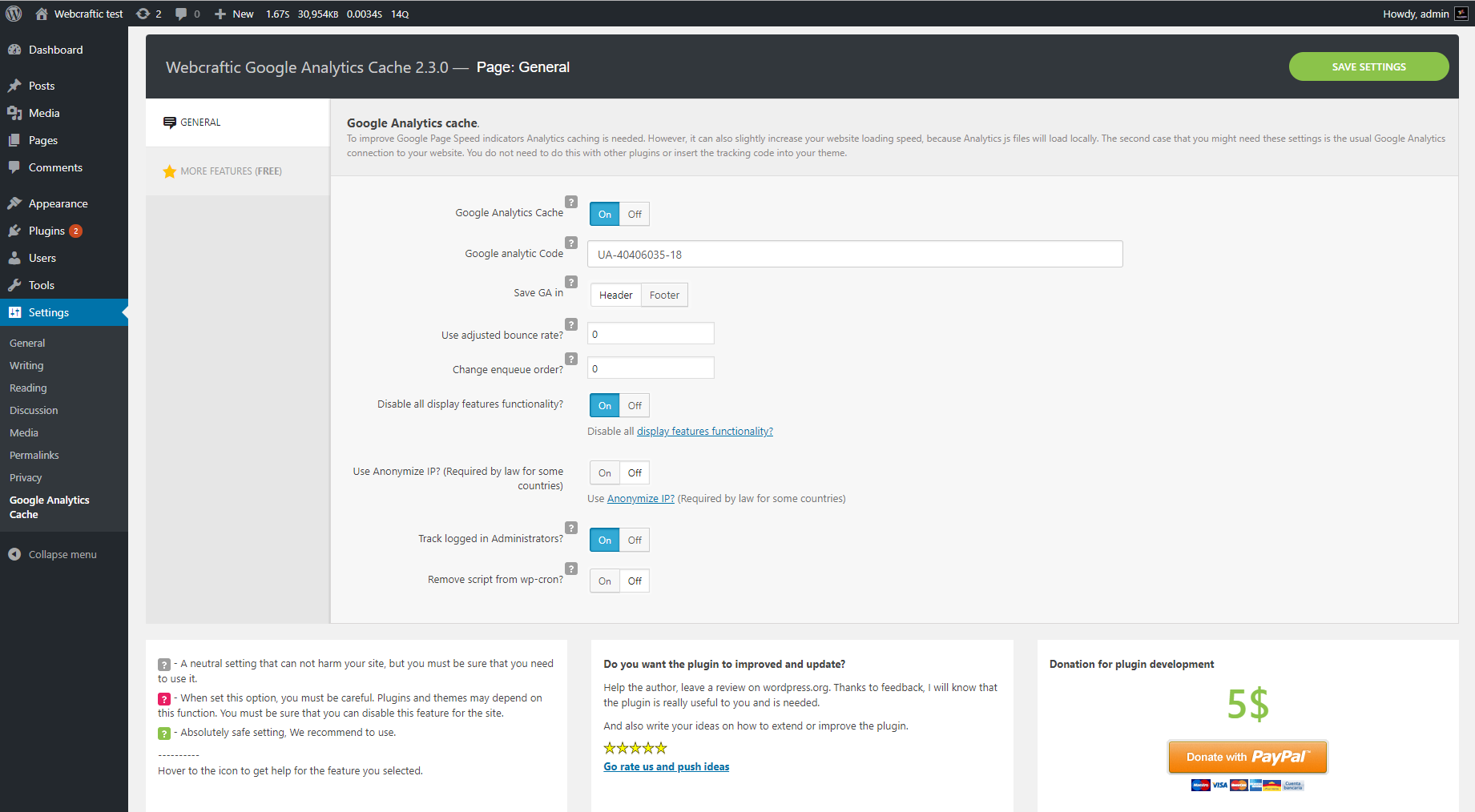Open display features functionality link
The image size is (1475, 812).
[705, 431]
